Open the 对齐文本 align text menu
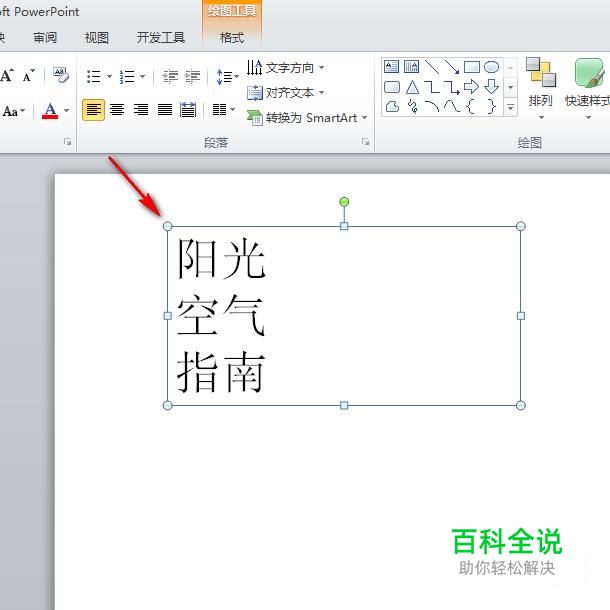The height and width of the screenshot is (610, 610). click(285, 93)
